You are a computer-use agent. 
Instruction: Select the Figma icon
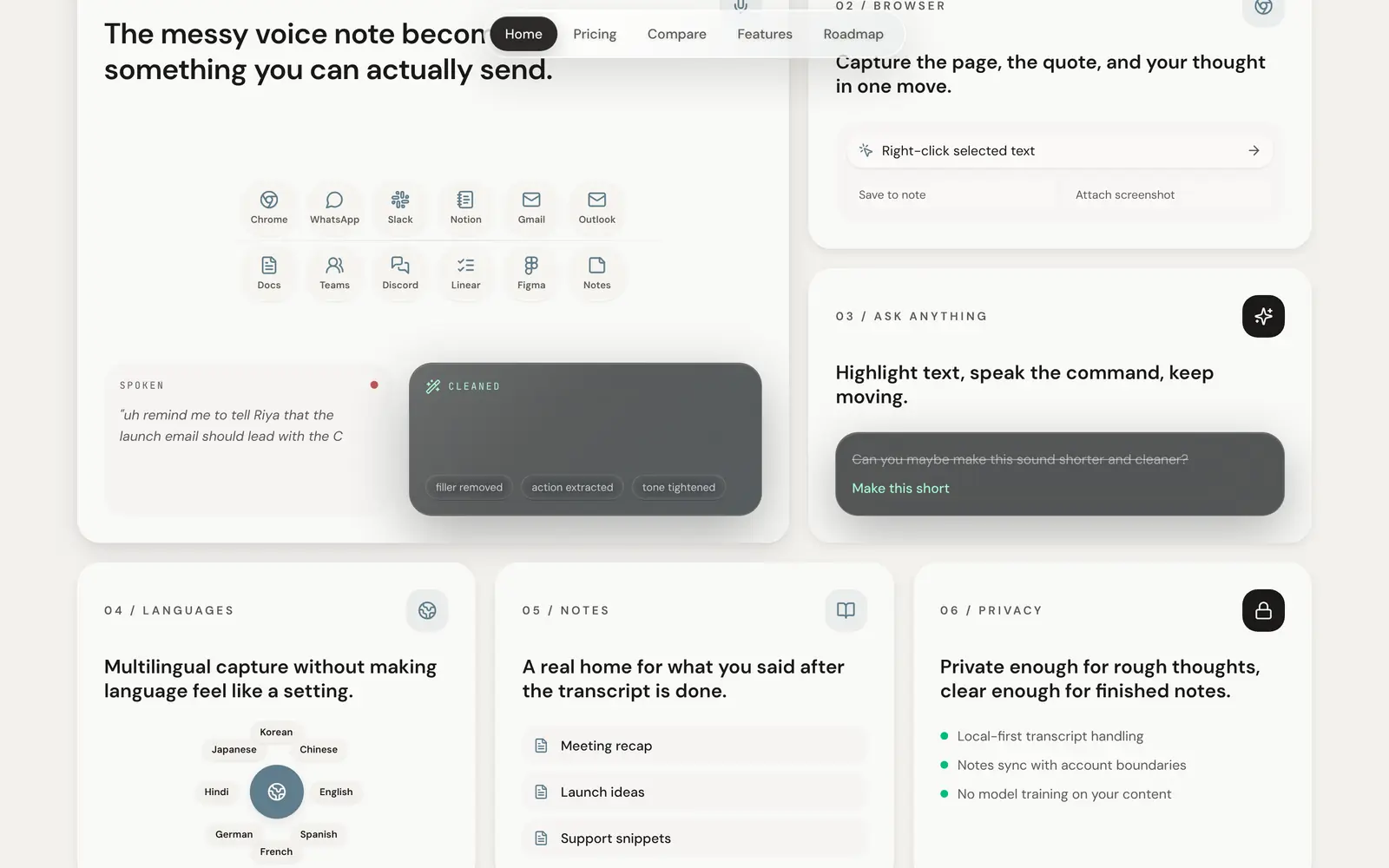click(531, 265)
